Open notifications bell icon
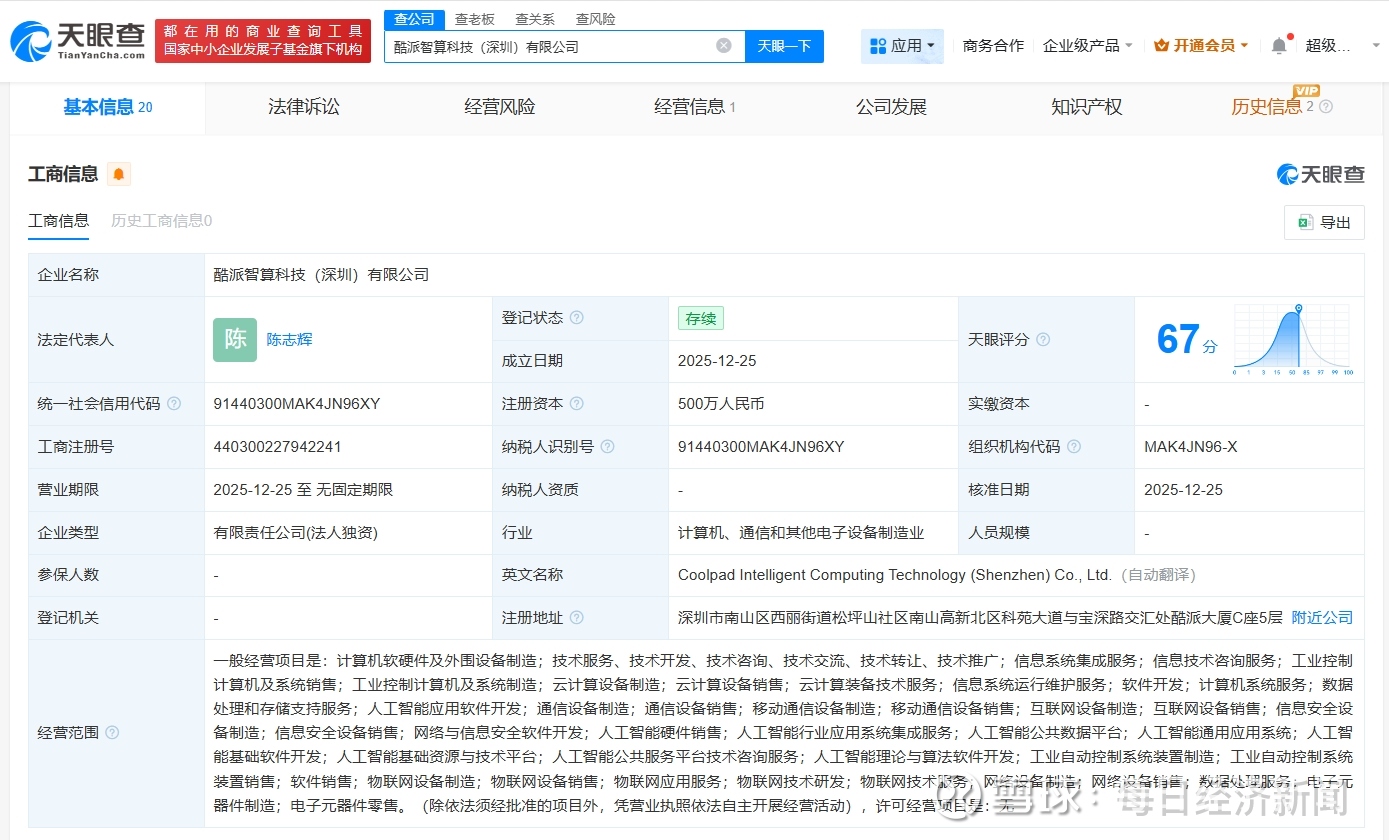This screenshot has height=840, width=1389. pos(1279,46)
